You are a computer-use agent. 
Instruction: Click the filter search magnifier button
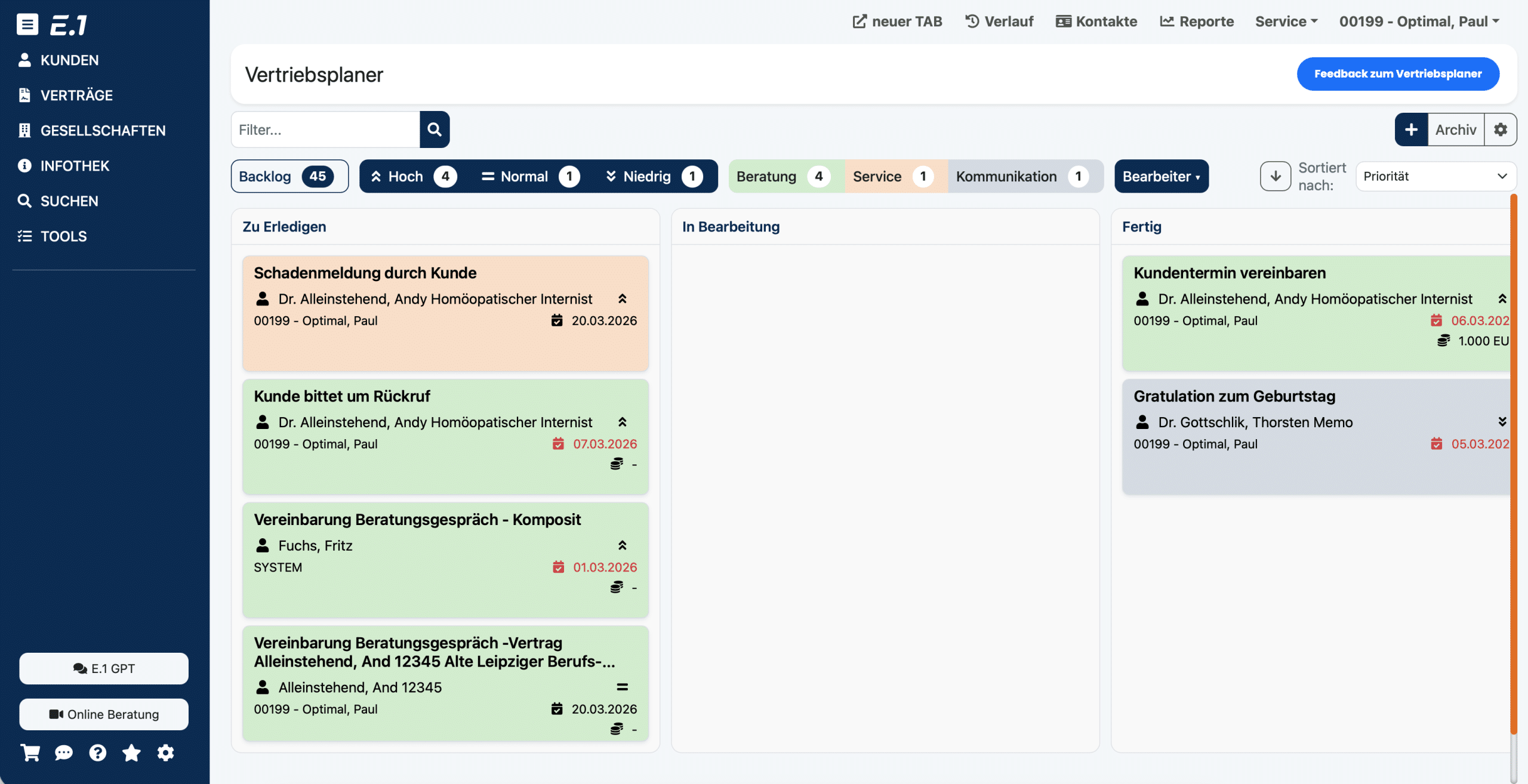coord(435,129)
